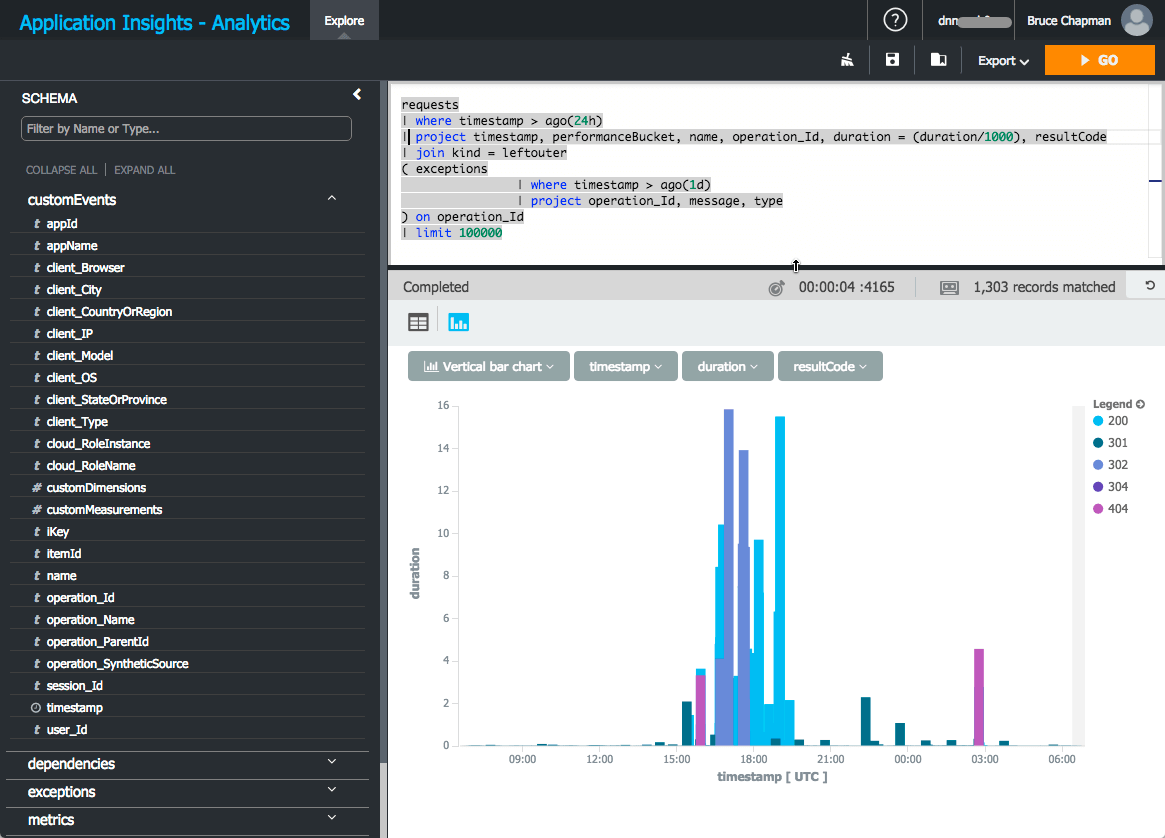
Task: Select the bar chart view icon
Action: pyautogui.click(x=459, y=322)
